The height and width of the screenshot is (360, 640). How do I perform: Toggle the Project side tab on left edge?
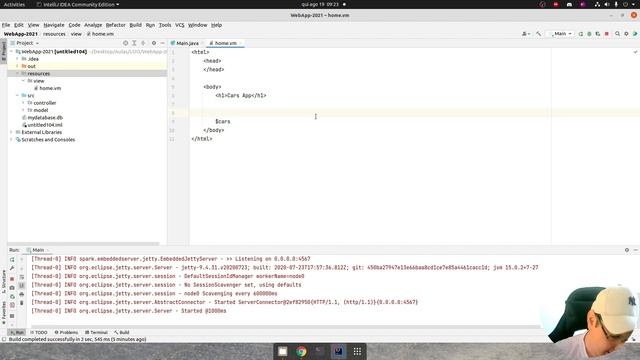tap(4, 51)
